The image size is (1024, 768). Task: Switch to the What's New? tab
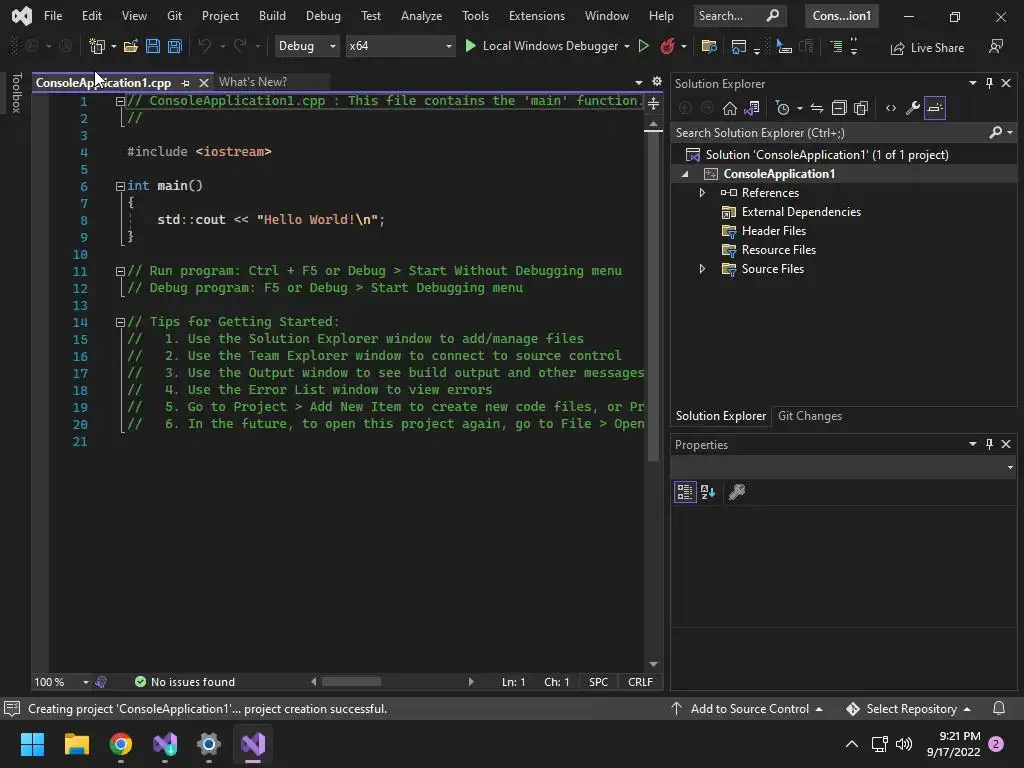tap(253, 82)
